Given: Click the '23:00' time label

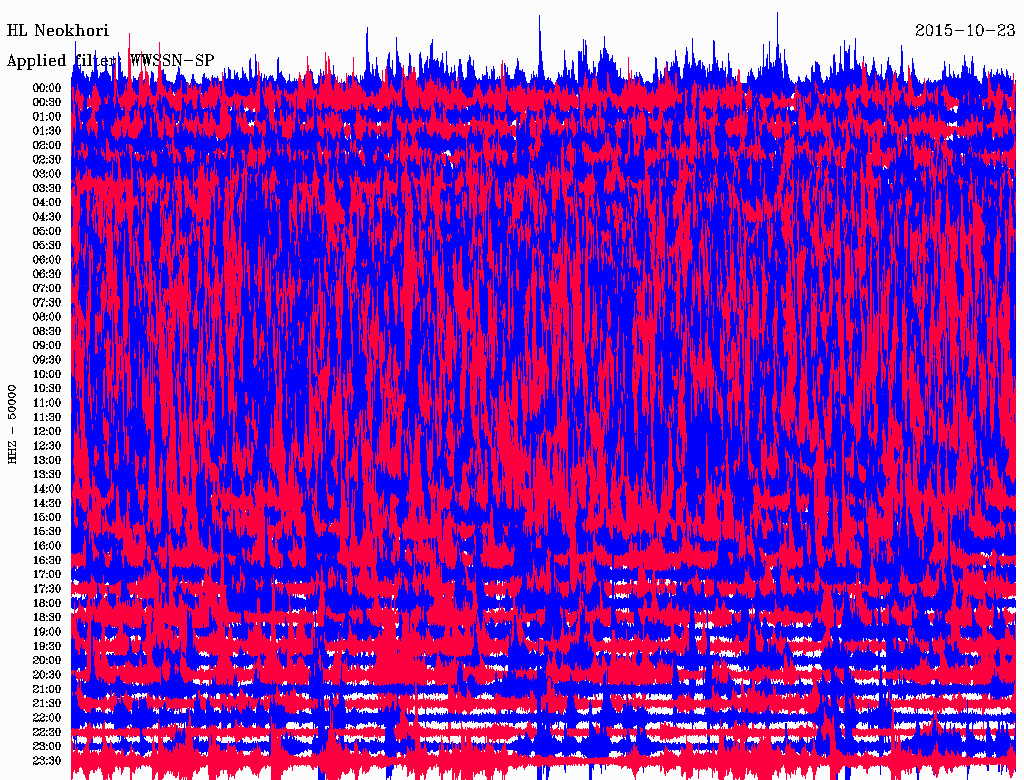Looking at the screenshot, I should pyautogui.click(x=47, y=746).
